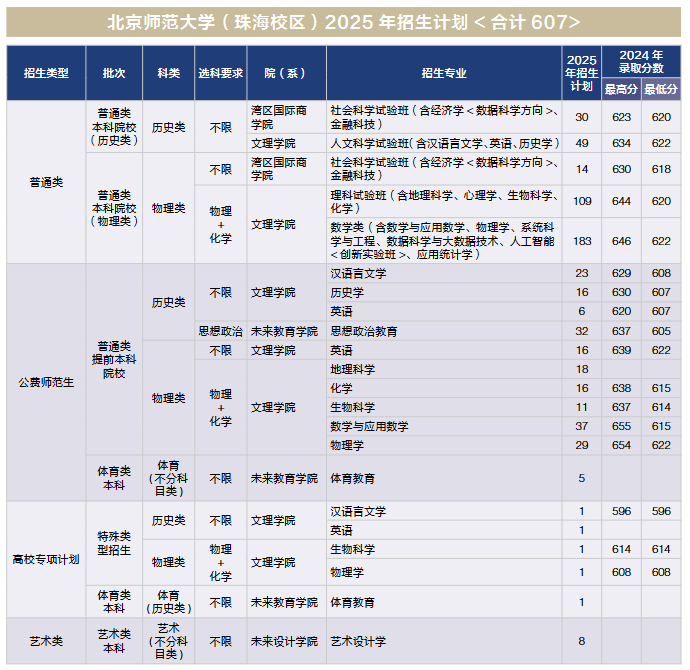Click plan number 5 in 公费师范生 体育教育 row
690x670 pixels.
point(582,478)
